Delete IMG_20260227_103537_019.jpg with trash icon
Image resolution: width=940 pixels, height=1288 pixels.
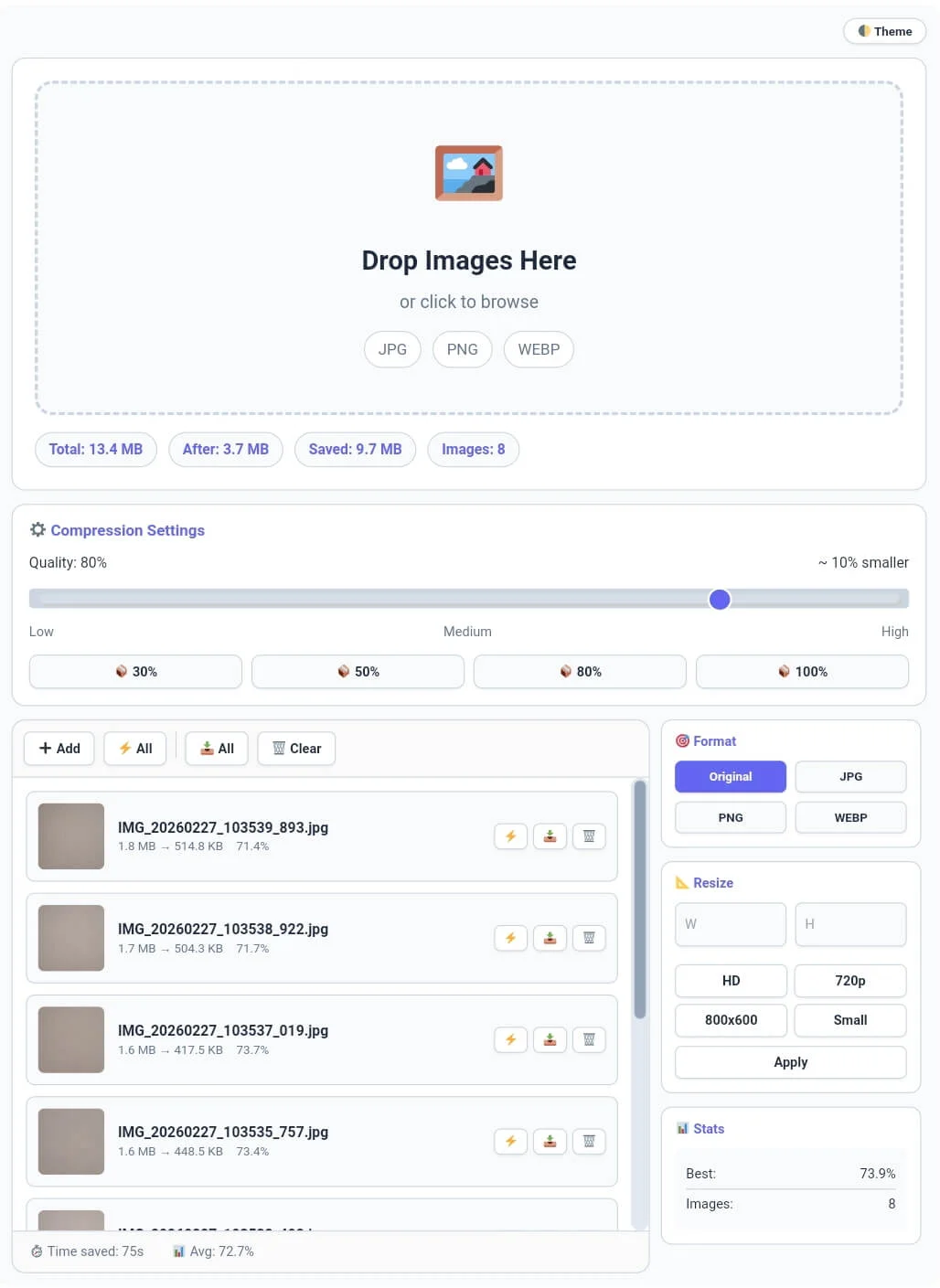click(589, 1039)
